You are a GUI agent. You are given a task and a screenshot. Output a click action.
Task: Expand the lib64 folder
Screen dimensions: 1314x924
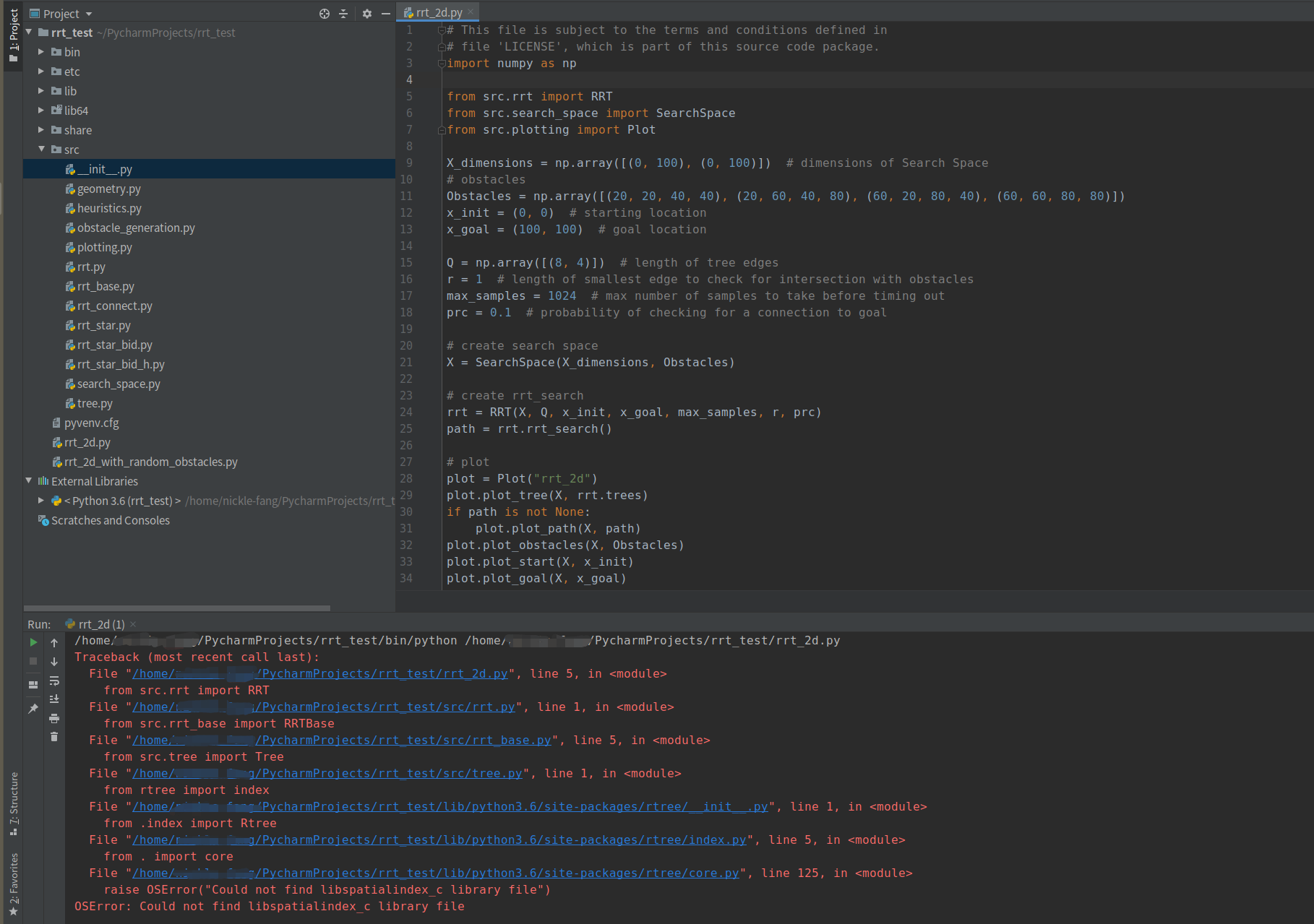click(x=41, y=111)
